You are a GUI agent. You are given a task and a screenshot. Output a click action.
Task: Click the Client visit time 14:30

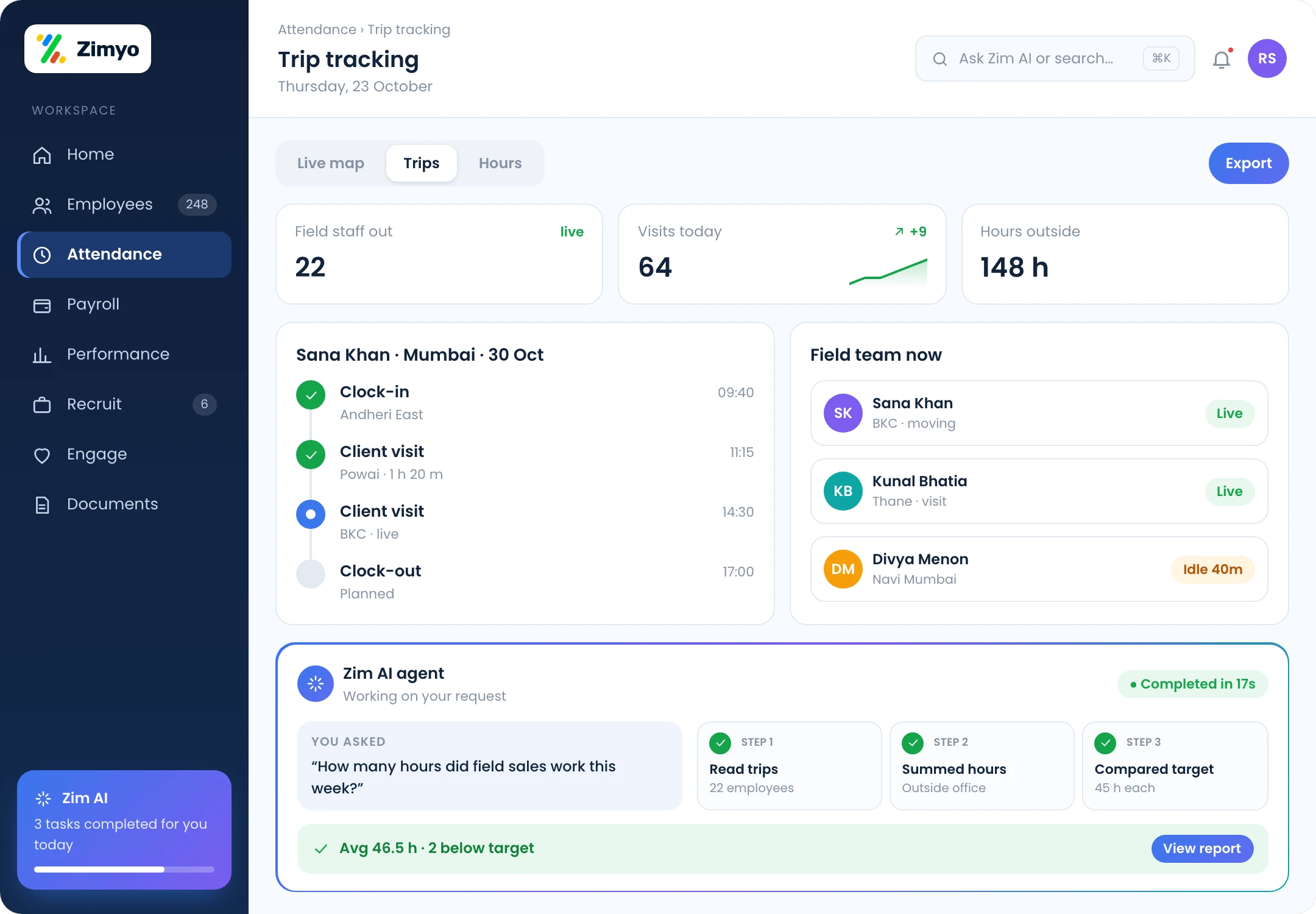point(738,512)
